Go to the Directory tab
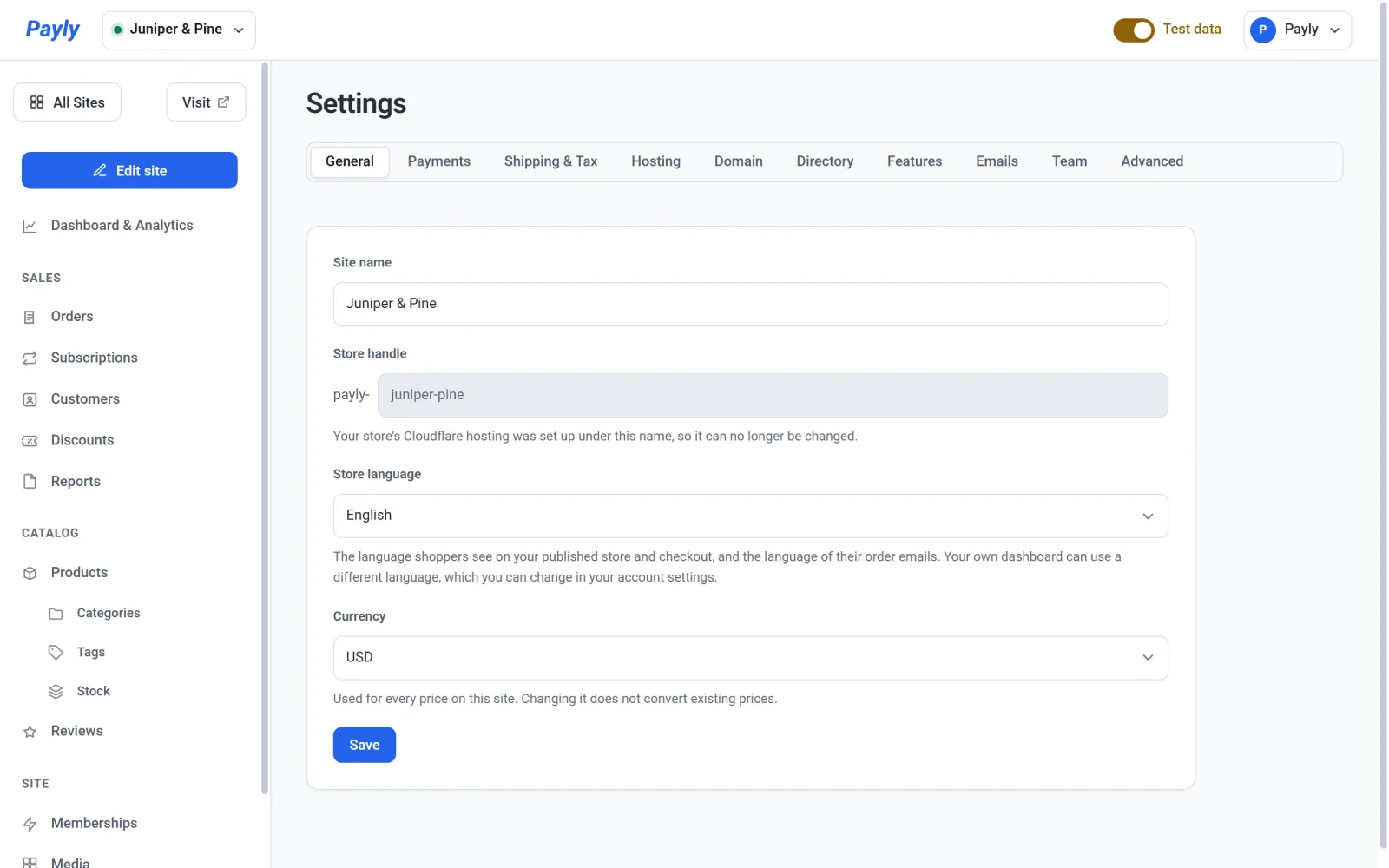 (825, 161)
